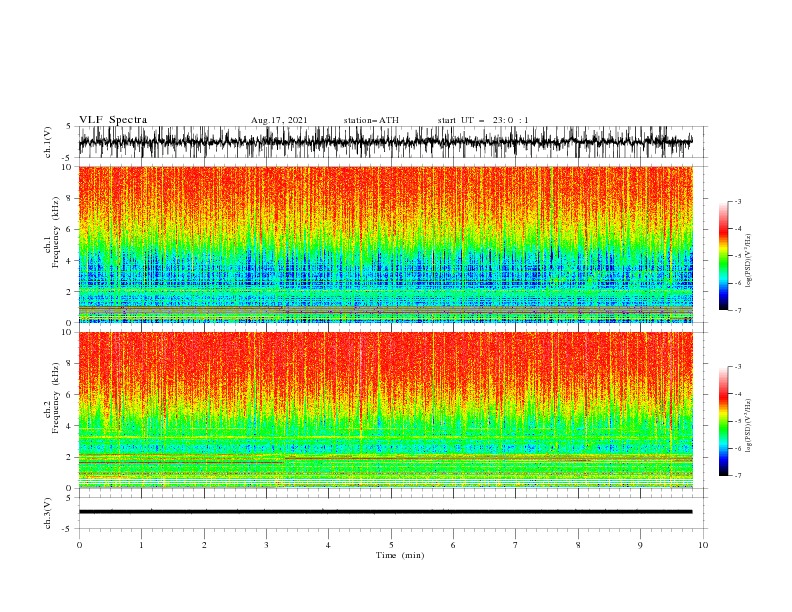This screenshot has height=612, width=792.
Task: Click time axis tick label '10'
Action: 703,545
